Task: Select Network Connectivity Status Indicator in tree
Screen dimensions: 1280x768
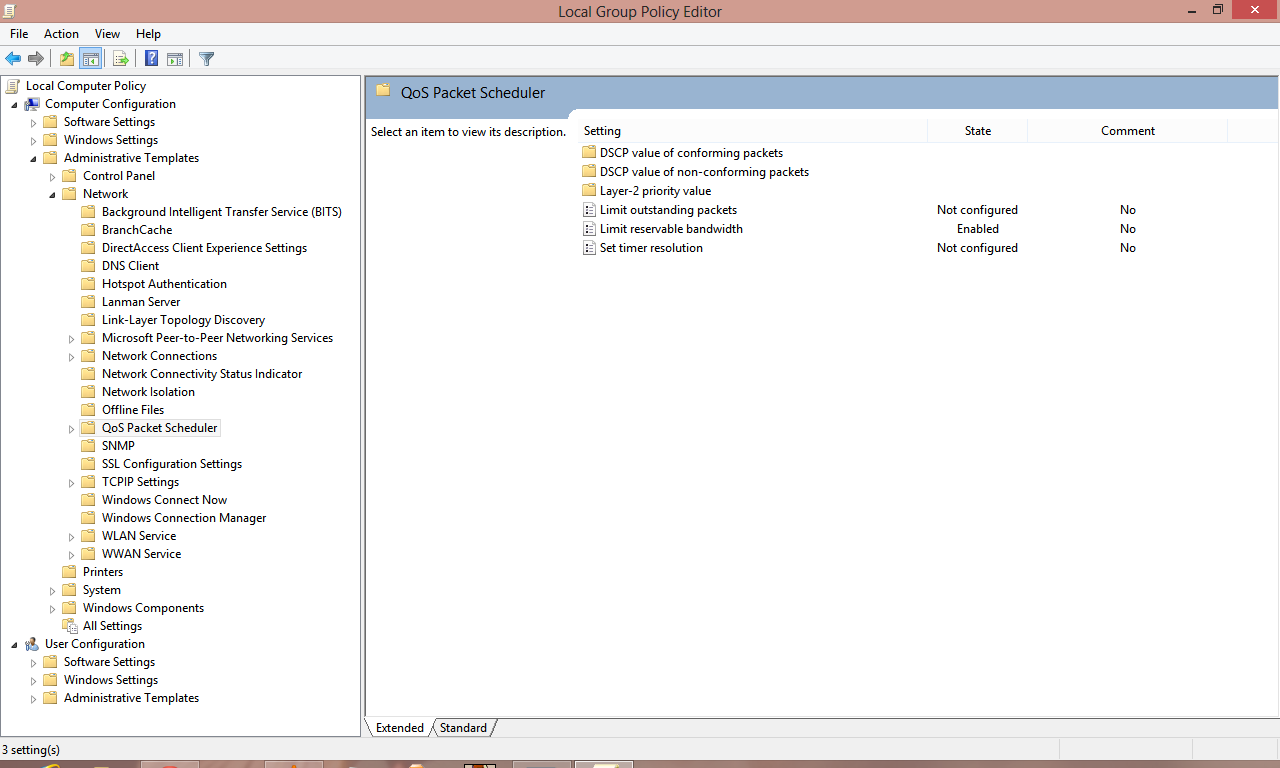Action: 202,374
